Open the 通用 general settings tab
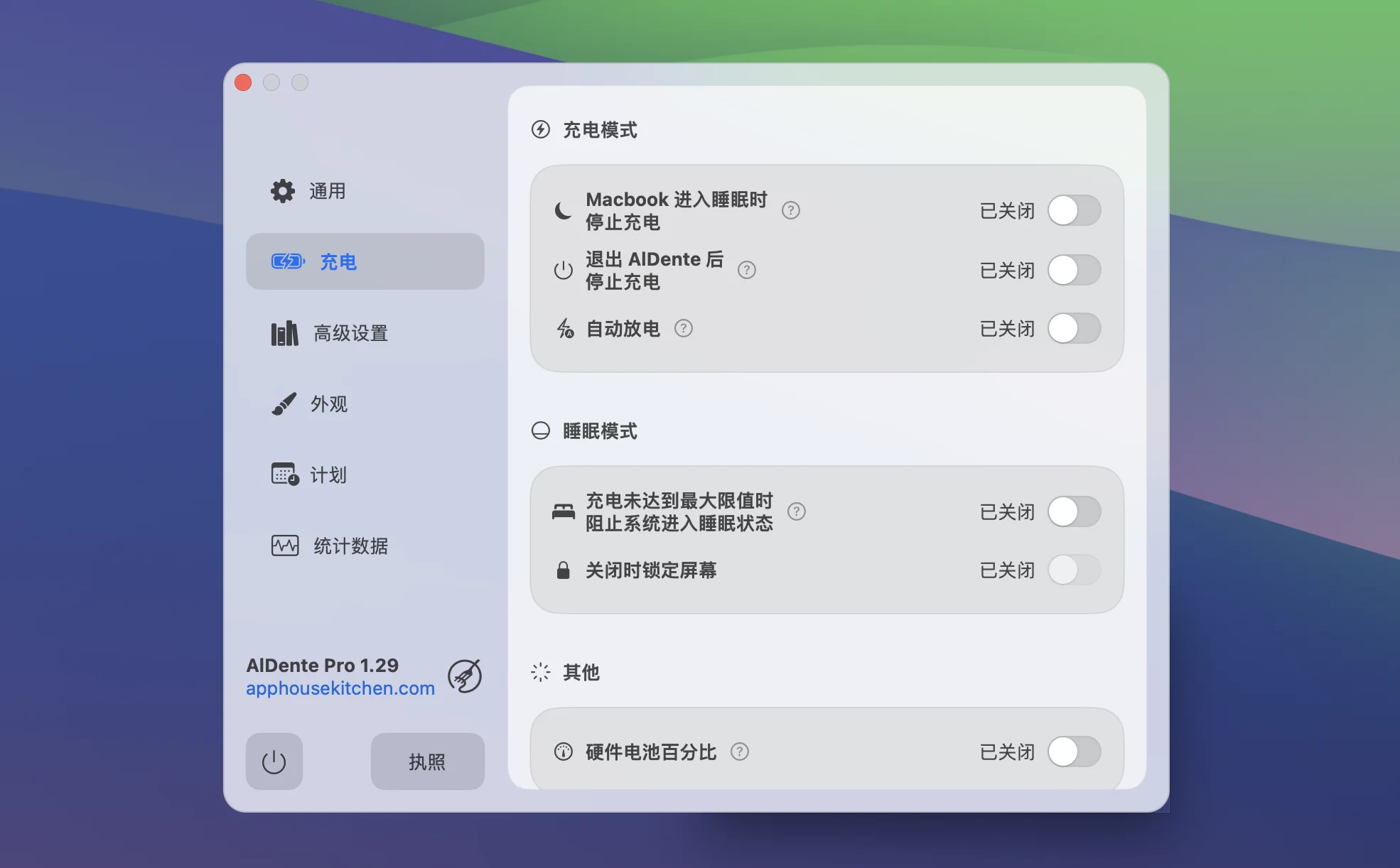Screen dimensions: 1400x868 click(365, 190)
